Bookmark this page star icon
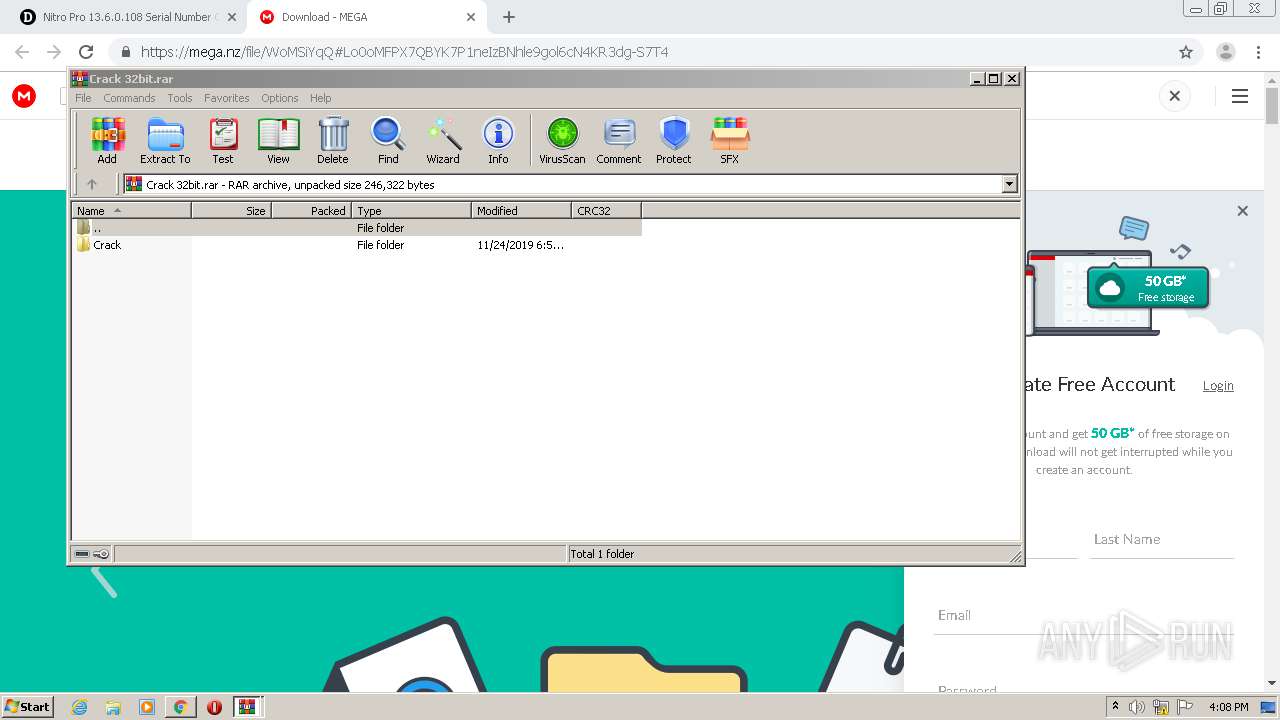Viewport: 1280px width, 720px height. 1186,52
